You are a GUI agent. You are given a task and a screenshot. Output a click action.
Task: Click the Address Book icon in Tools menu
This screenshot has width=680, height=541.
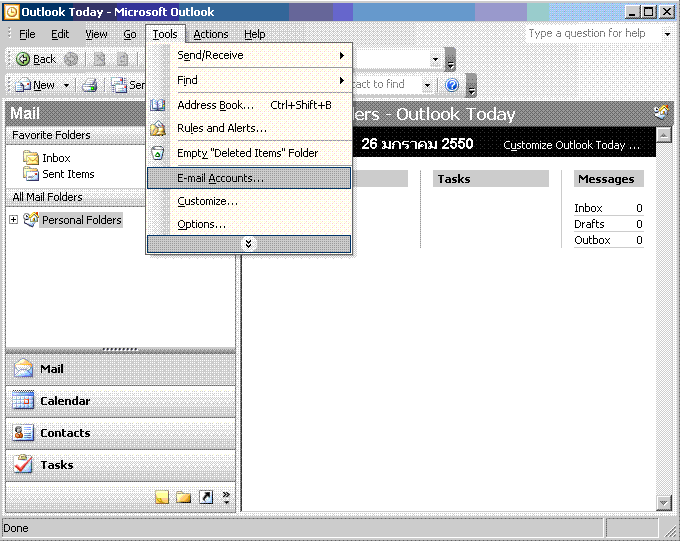coord(157,105)
